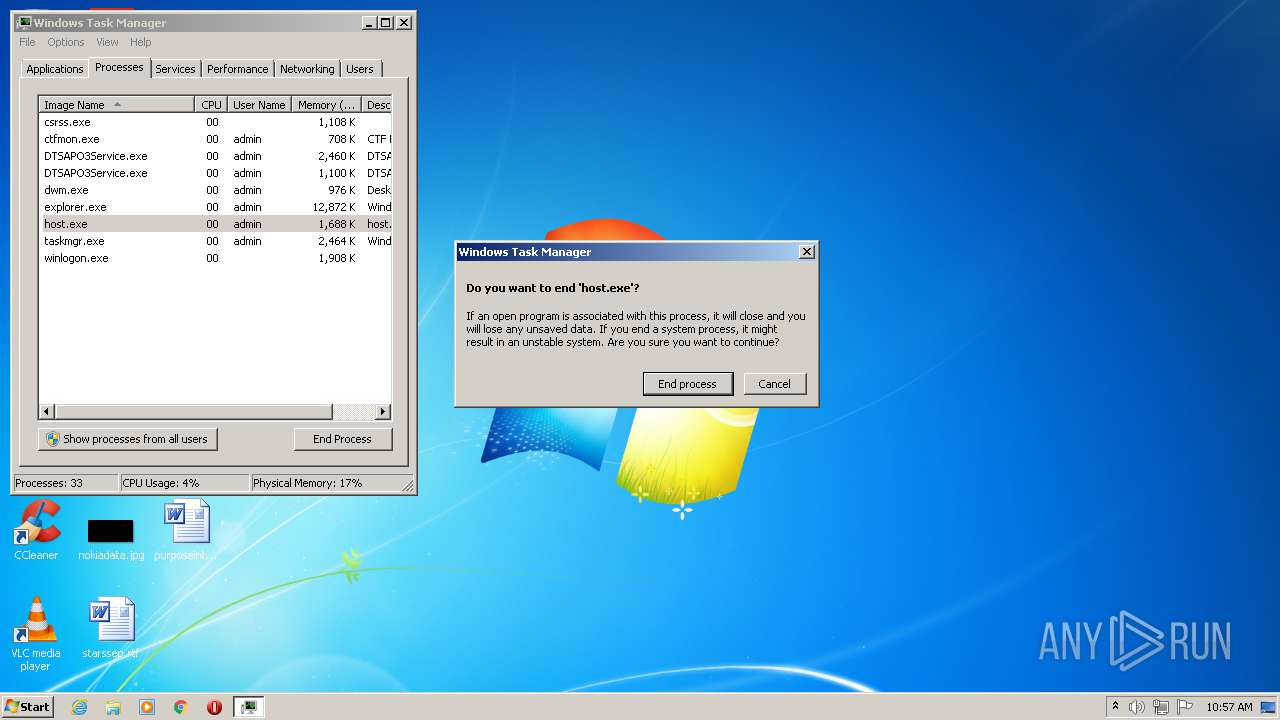Select the nokiadata.jpg desktop file
1280x720 pixels.
[x=111, y=540]
